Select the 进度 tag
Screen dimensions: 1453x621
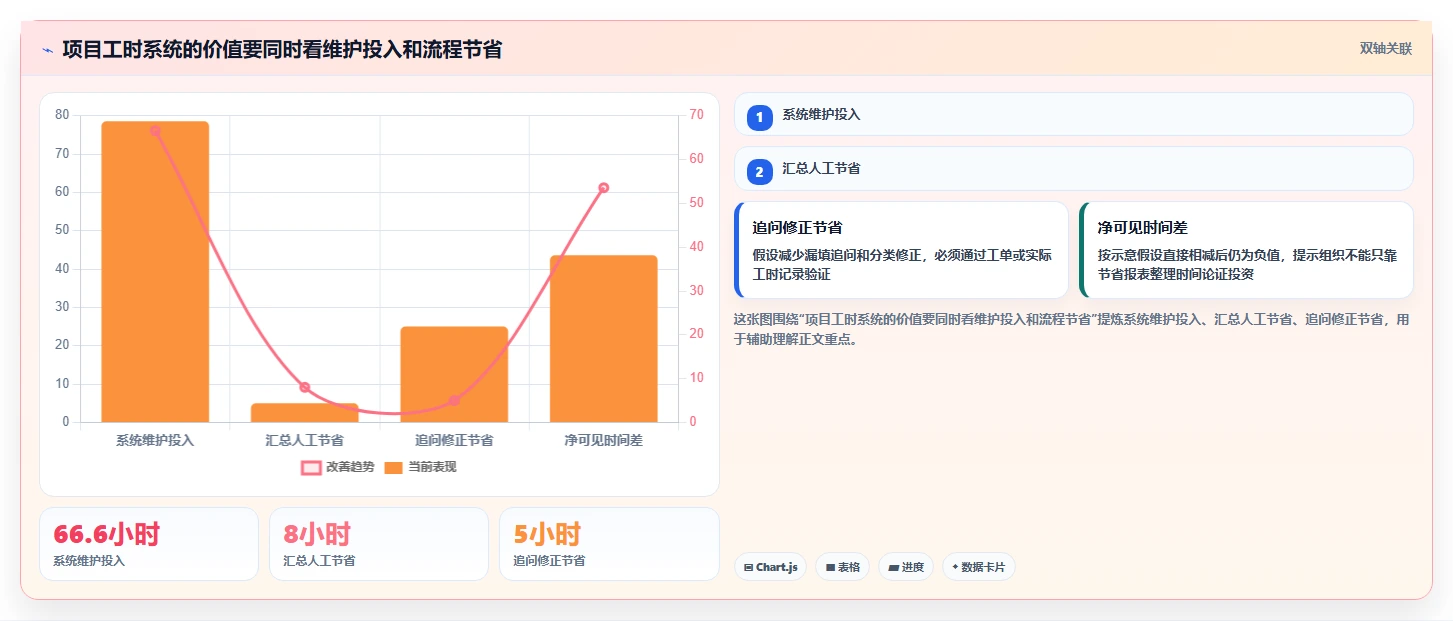click(x=906, y=567)
